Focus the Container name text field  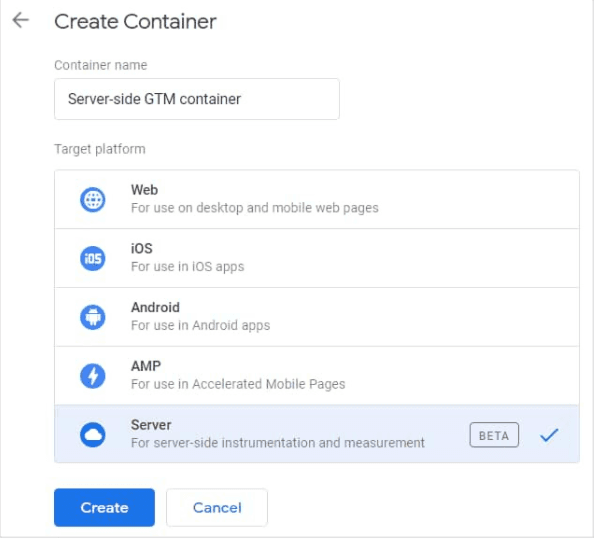pyautogui.click(x=196, y=99)
